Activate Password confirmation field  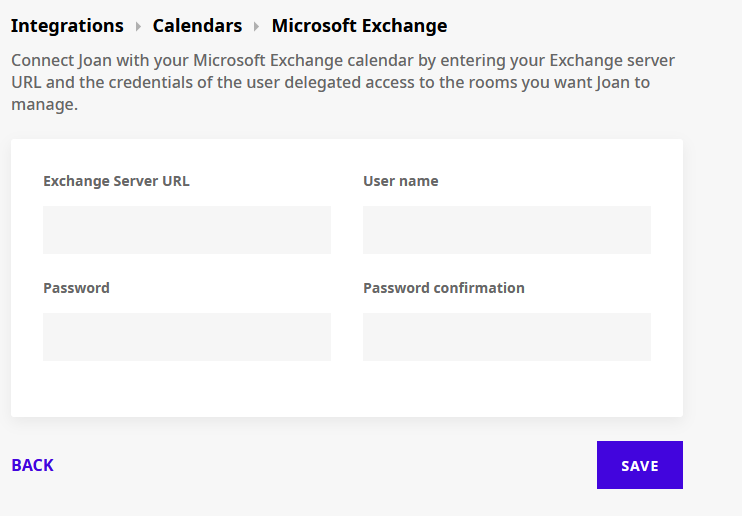507,337
